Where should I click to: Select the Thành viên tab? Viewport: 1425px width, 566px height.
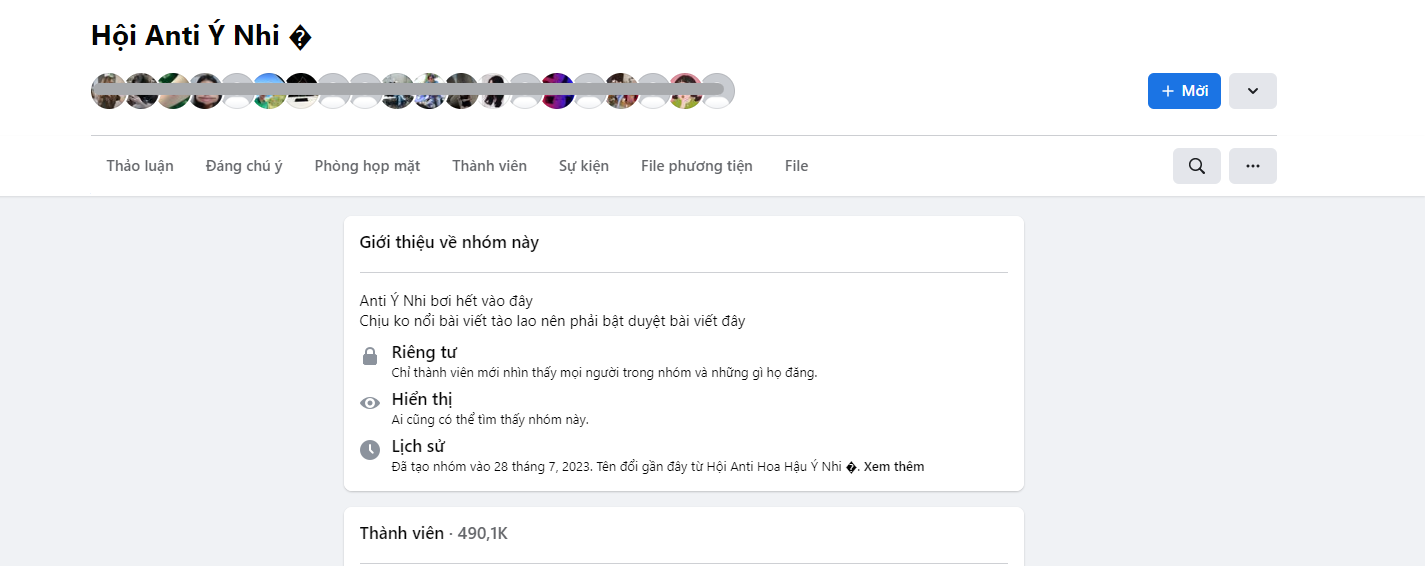[x=489, y=166]
